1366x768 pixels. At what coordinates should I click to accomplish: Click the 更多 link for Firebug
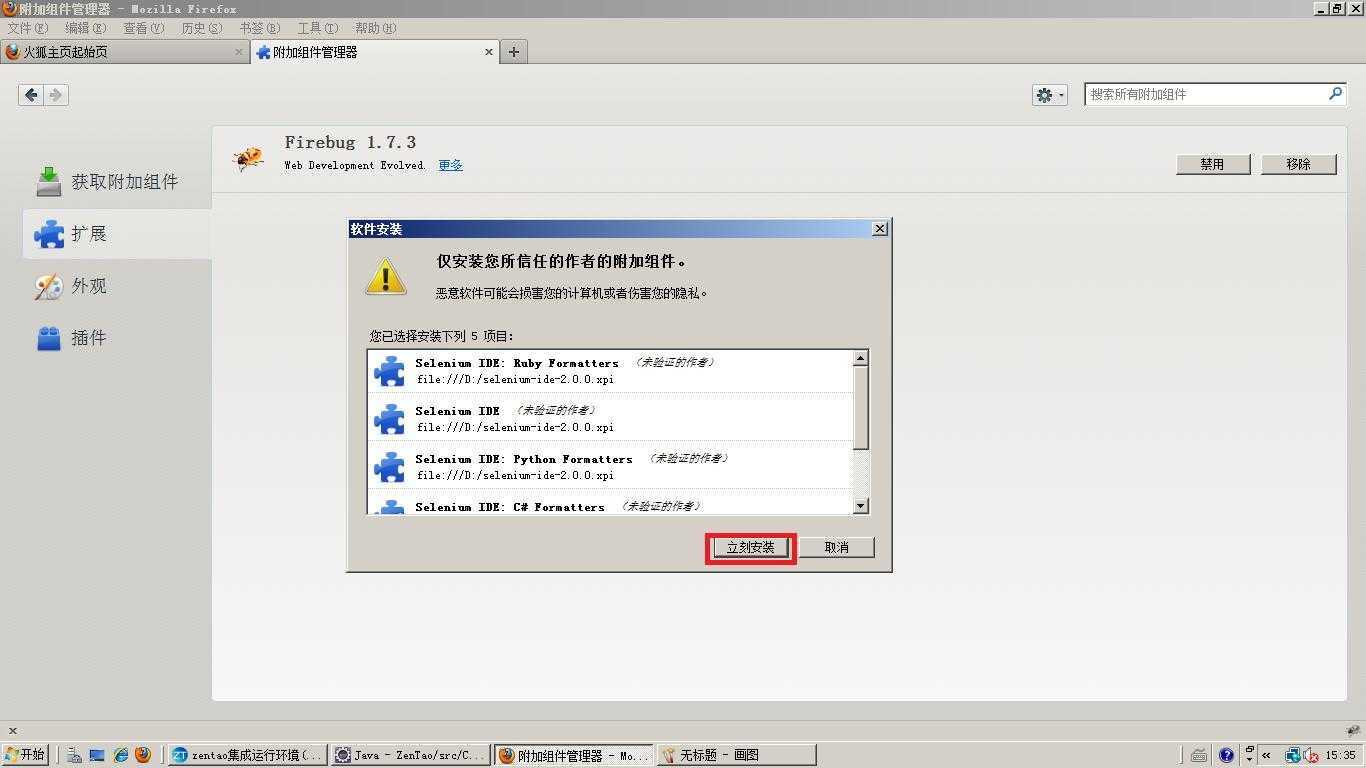pos(450,165)
